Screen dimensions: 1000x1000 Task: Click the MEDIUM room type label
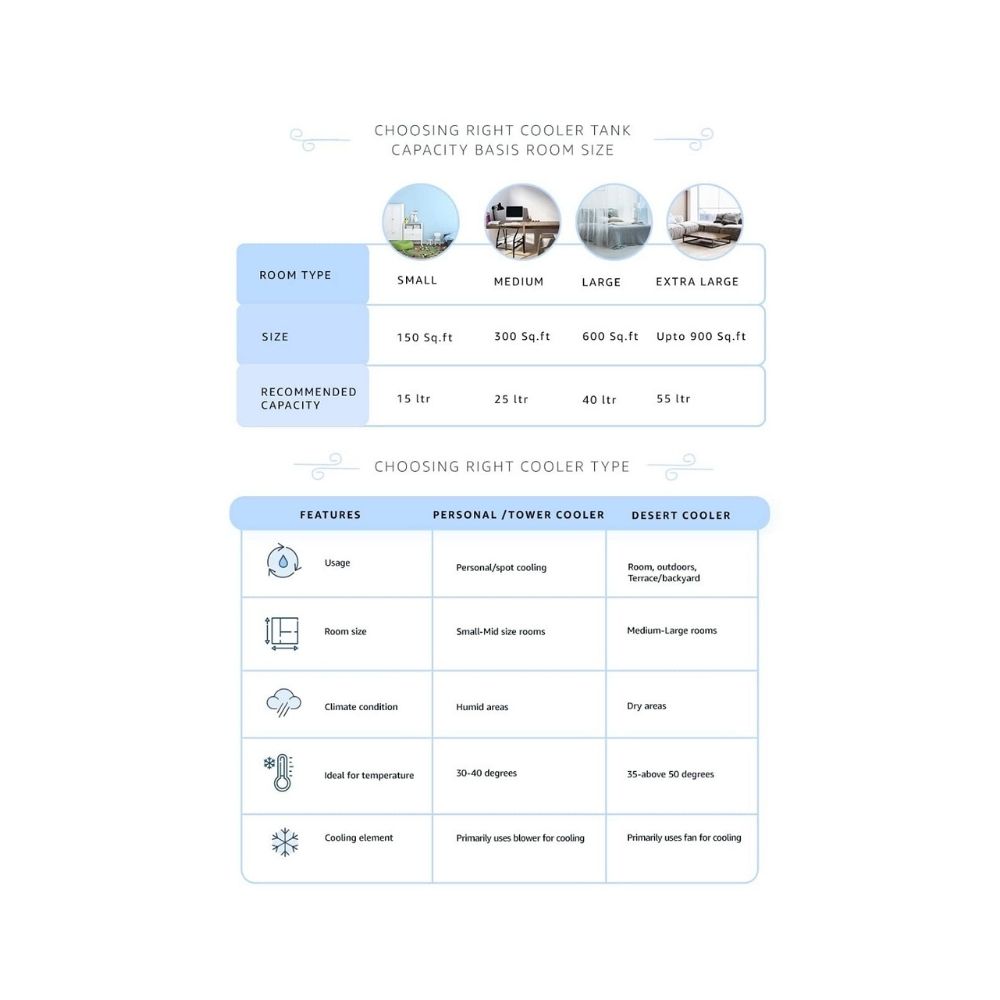518,281
